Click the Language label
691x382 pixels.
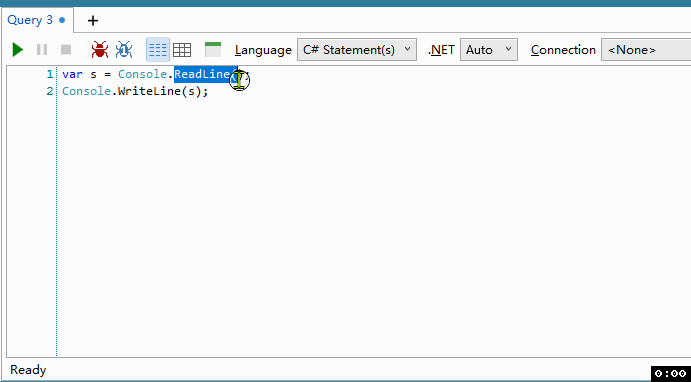263,50
